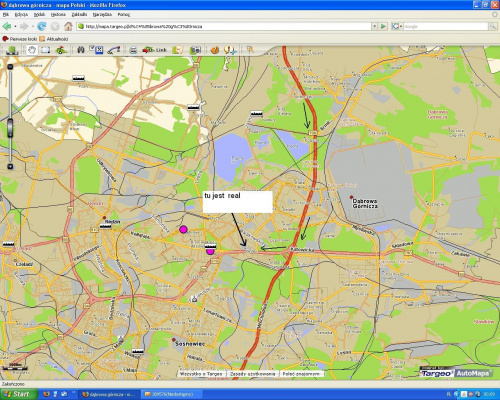
Task: Launch Firefox from the quick launch bar
Action: tap(47, 394)
